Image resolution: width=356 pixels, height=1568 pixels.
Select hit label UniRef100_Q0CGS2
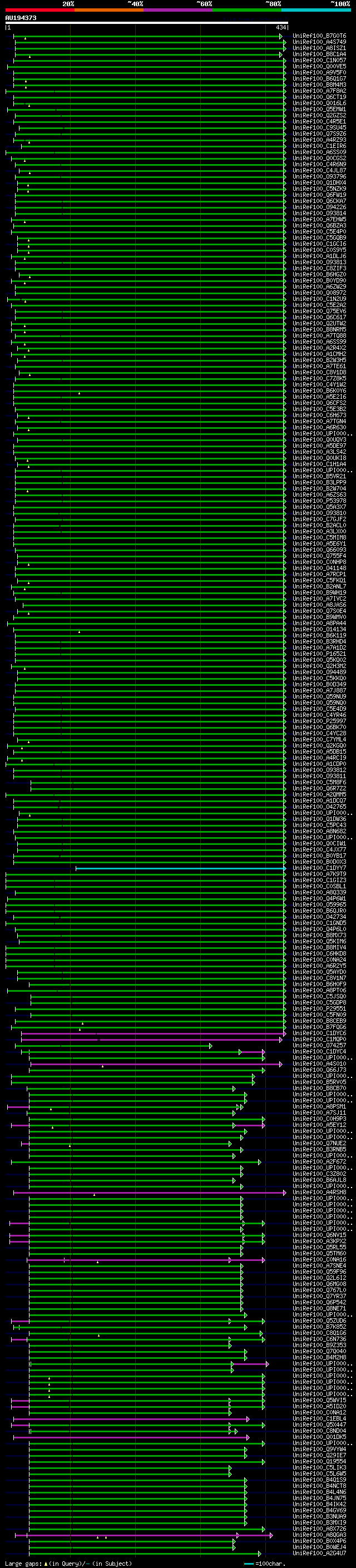[x=319, y=159]
